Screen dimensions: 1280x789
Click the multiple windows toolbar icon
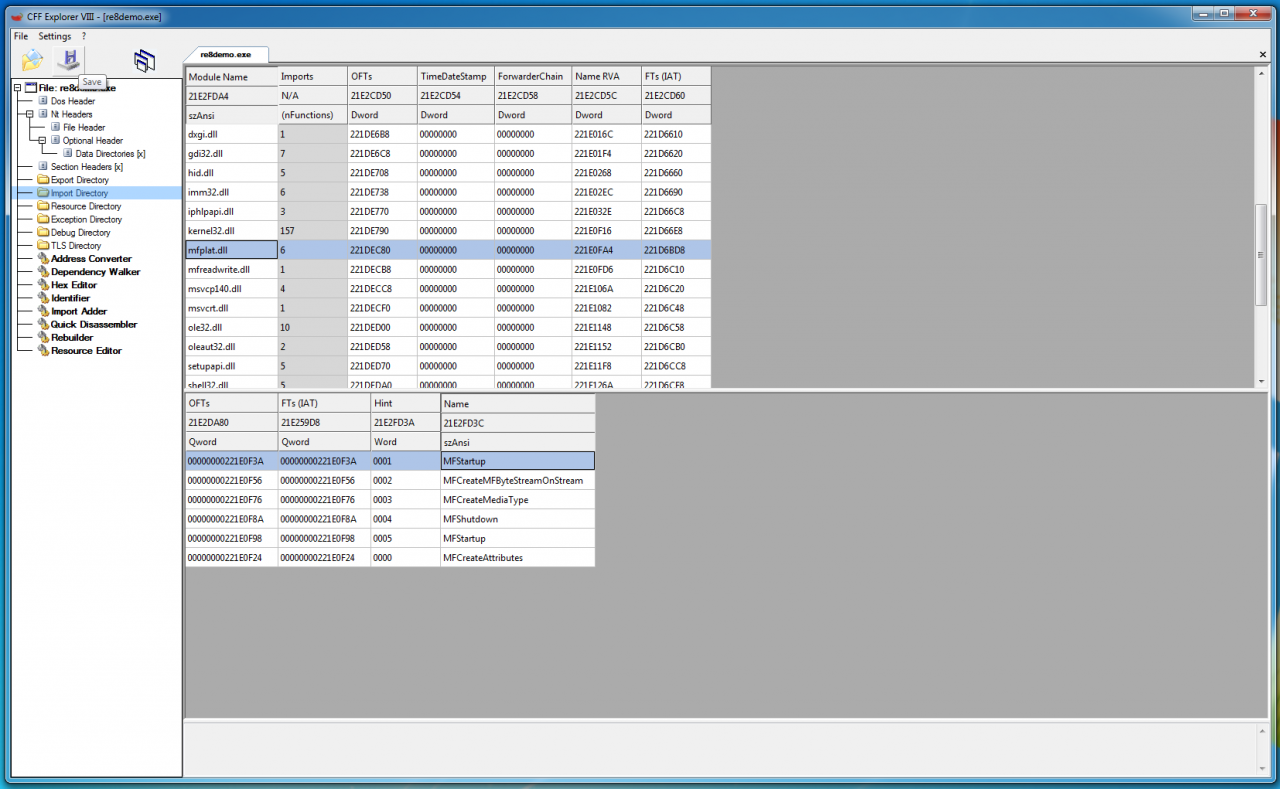[x=145, y=61]
